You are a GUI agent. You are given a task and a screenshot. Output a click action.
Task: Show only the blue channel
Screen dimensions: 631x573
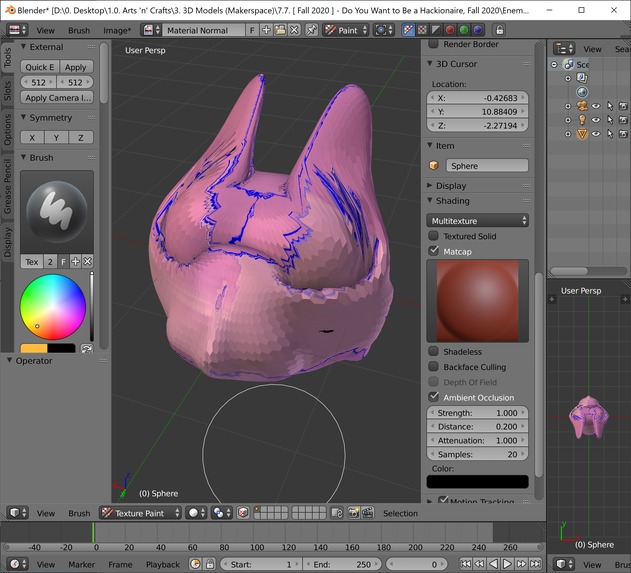pyautogui.click(x=477, y=30)
